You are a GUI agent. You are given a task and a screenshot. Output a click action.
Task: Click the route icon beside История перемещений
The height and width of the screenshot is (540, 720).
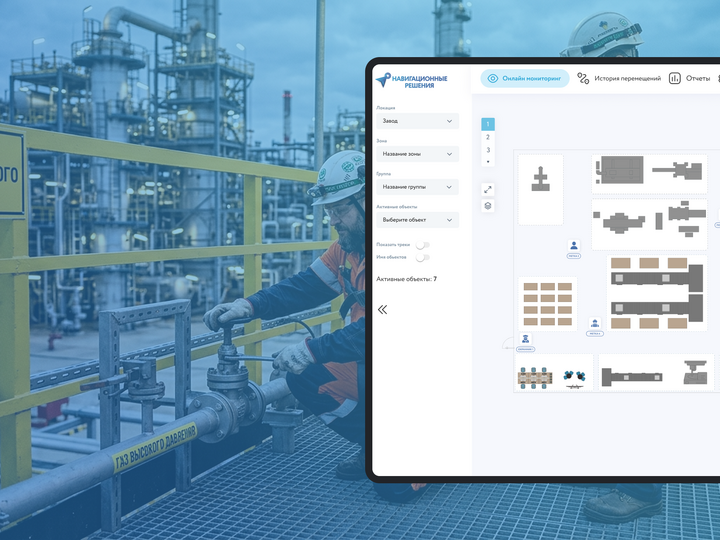pyautogui.click(x=583, y=78)
